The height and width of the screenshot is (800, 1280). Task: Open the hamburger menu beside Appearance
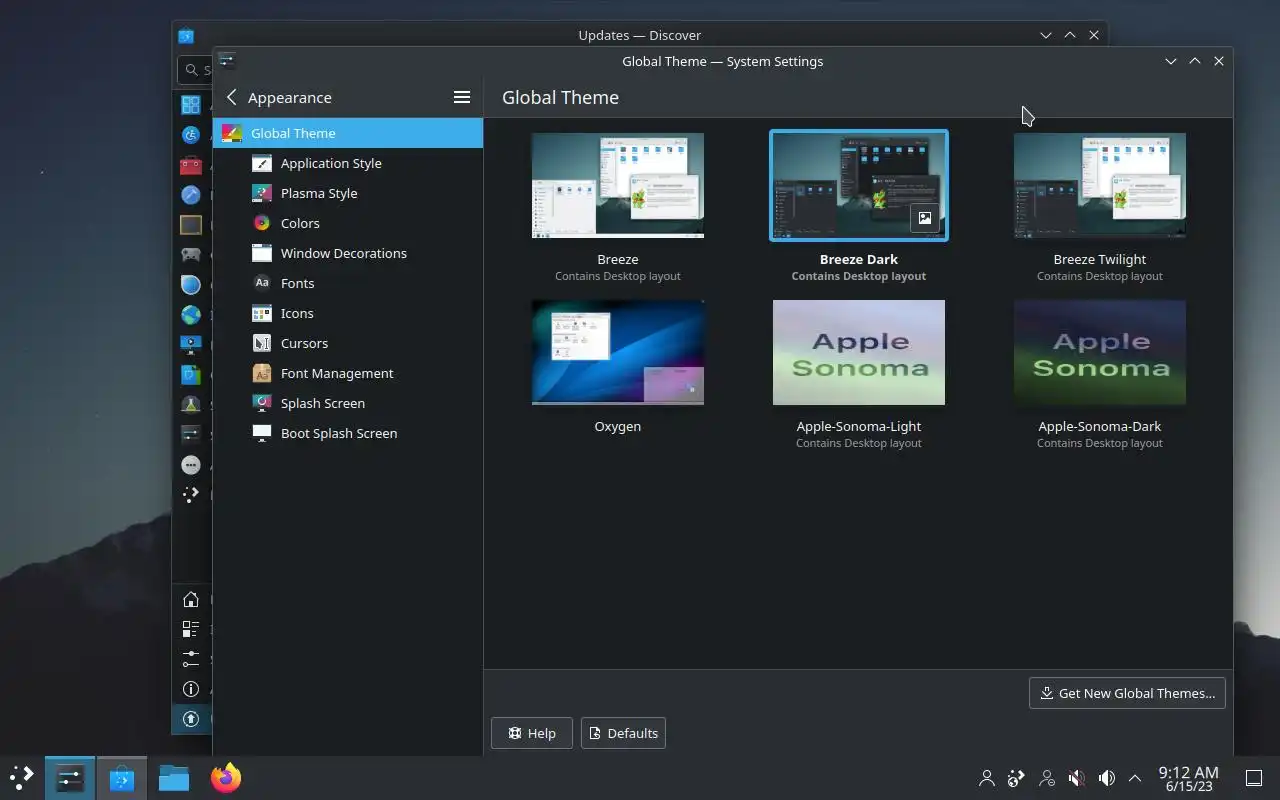tap(462, 97)
